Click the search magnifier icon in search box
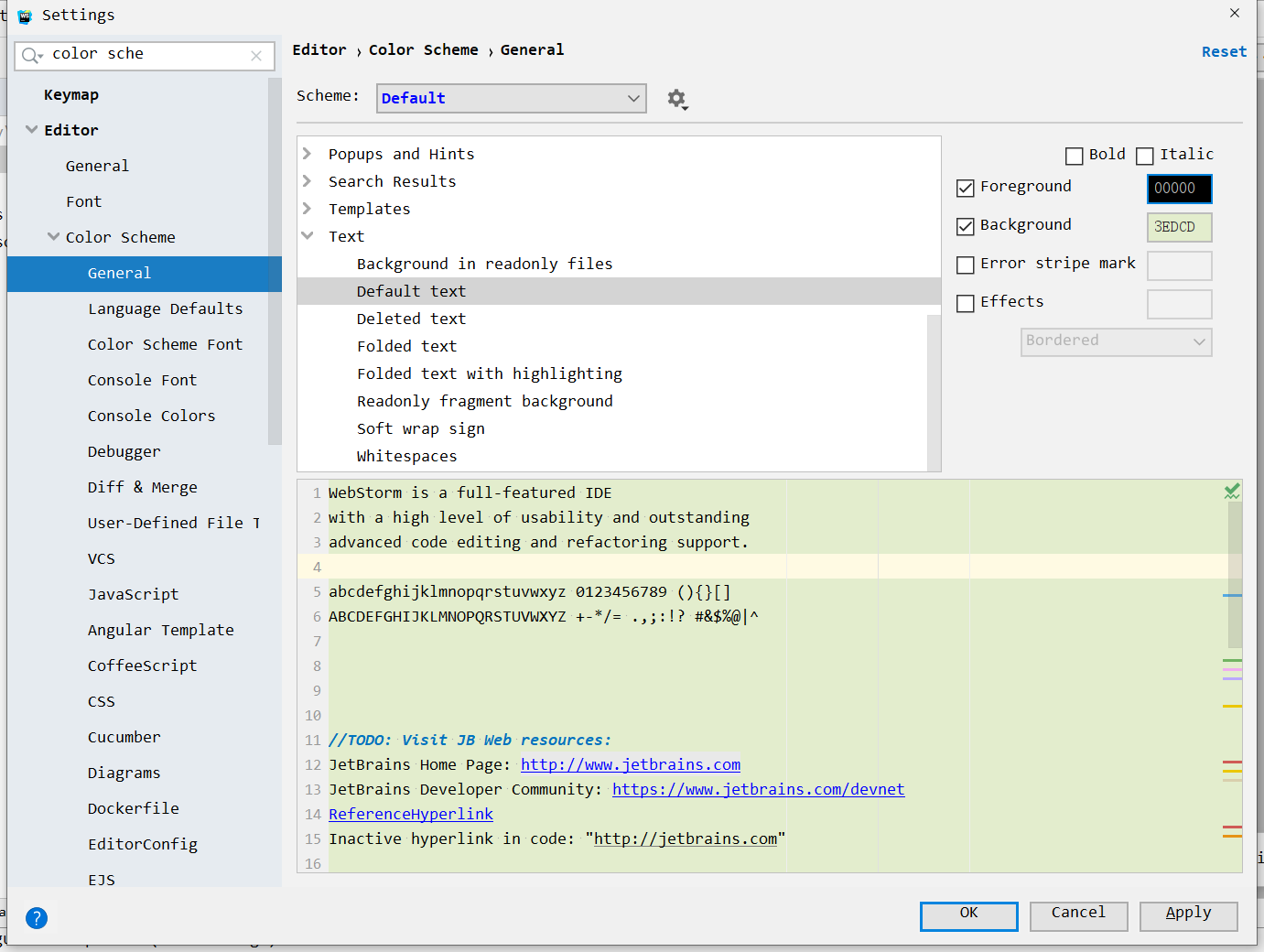The image size is (1264, 952). 30,56
